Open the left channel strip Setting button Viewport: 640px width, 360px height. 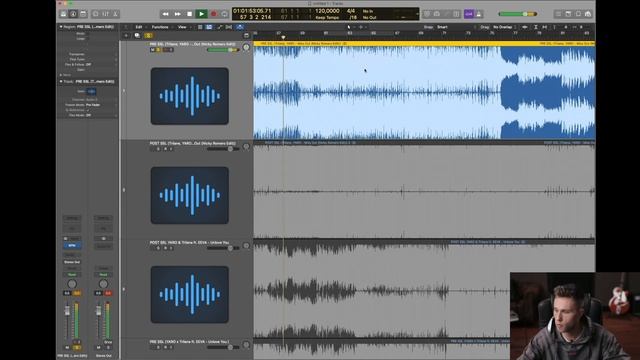[72, 218]
